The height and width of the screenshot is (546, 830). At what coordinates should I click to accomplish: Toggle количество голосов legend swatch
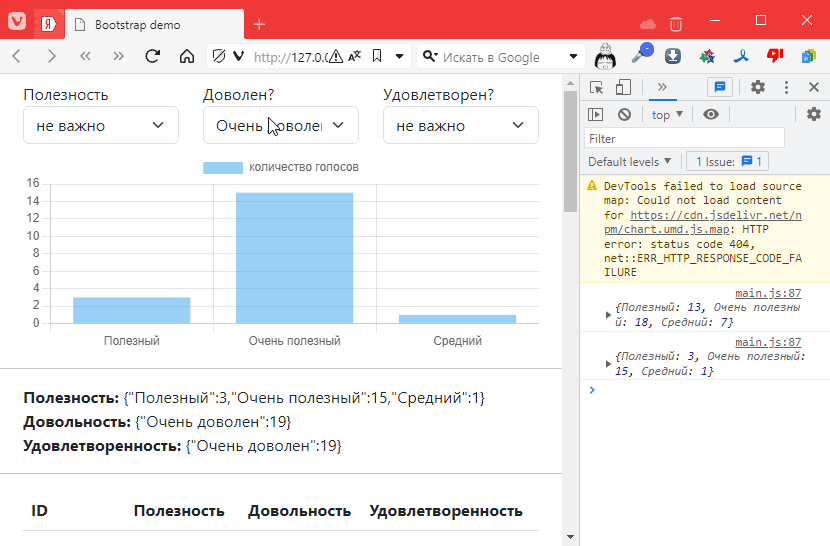click(x=222, y=167)
